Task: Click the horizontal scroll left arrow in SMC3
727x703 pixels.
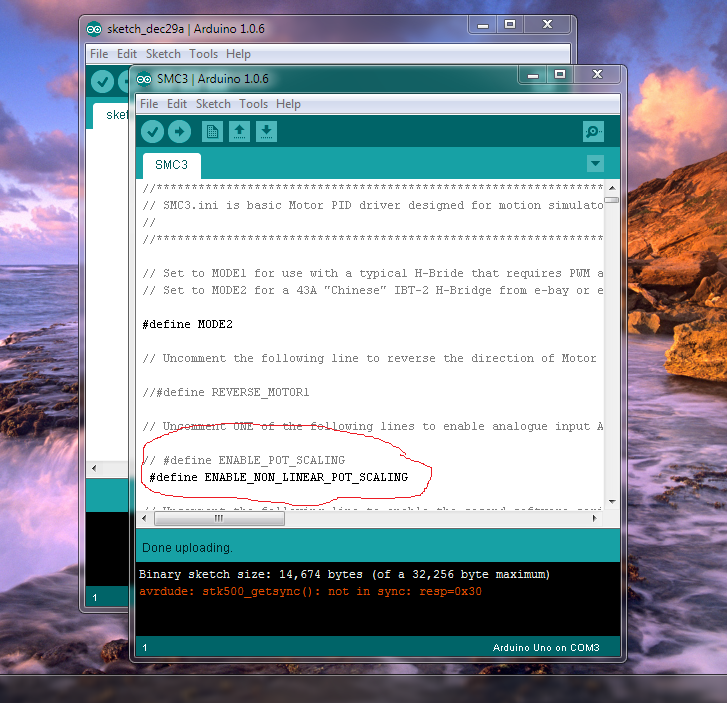Action: 144,518
